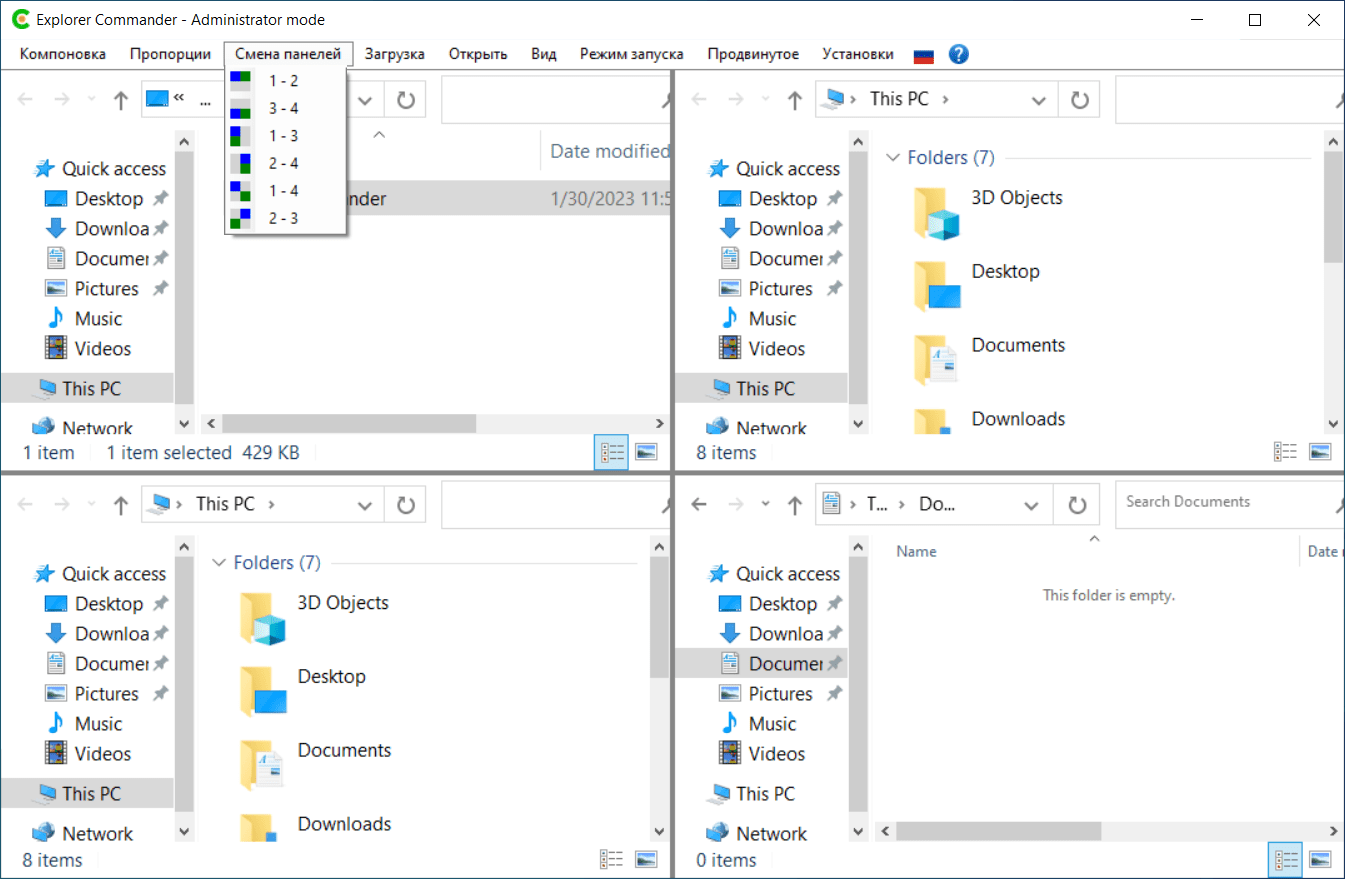Switch top-left pane to details view
The image size is (1345, 879).
click(x=611, y=452)
